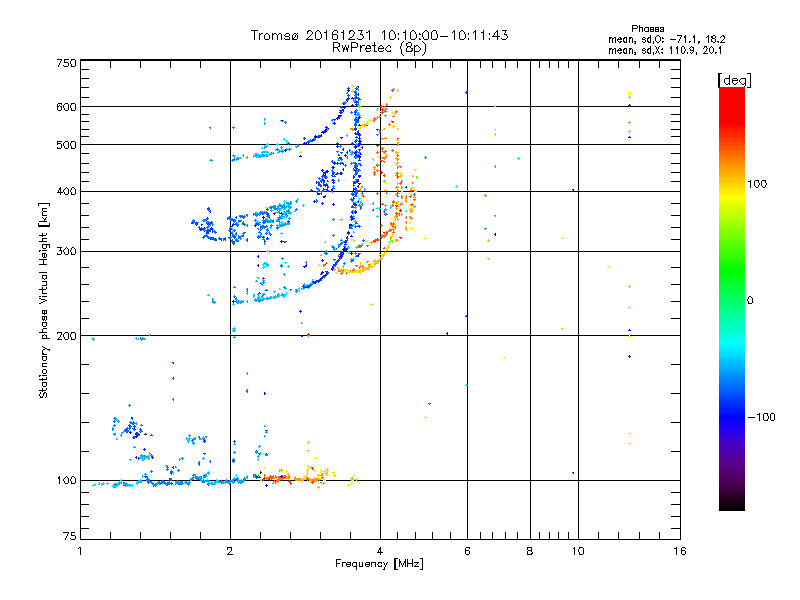Click the x-axis tick label '8'

[x=530, y=551]
